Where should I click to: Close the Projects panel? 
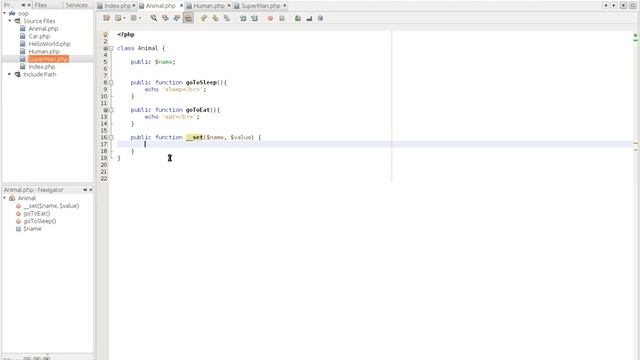(29, 5)
